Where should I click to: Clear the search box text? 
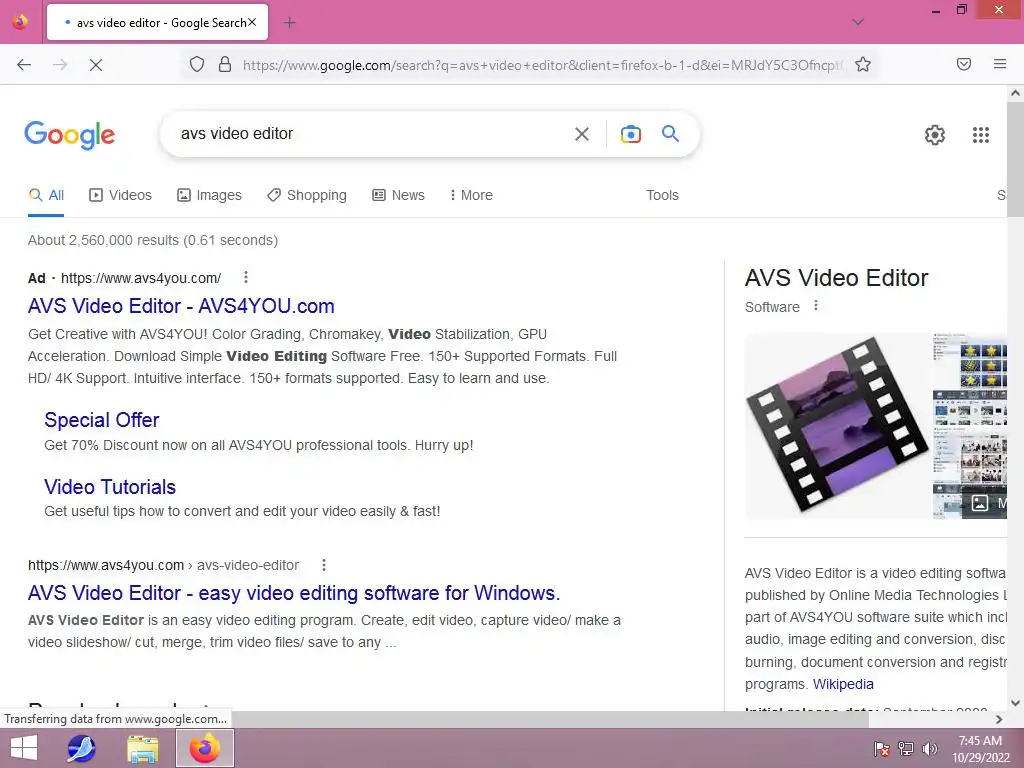tap(581, 134)
